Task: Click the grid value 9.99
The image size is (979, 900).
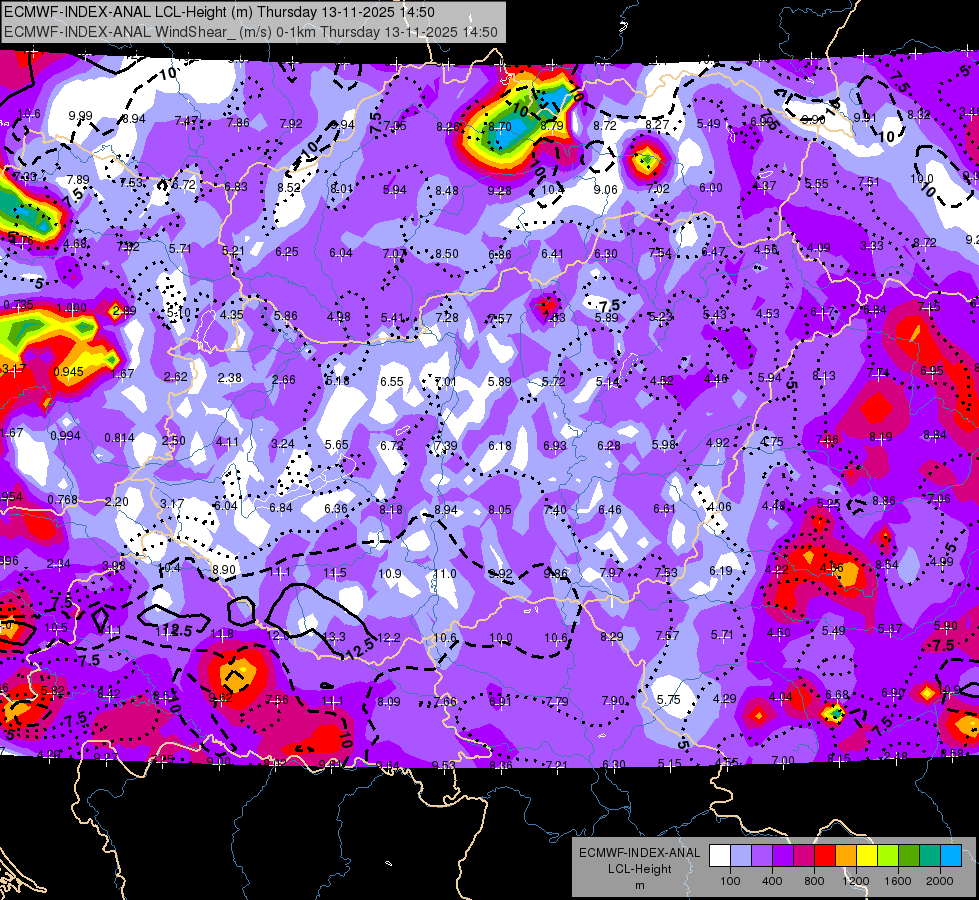Action: 80,116
